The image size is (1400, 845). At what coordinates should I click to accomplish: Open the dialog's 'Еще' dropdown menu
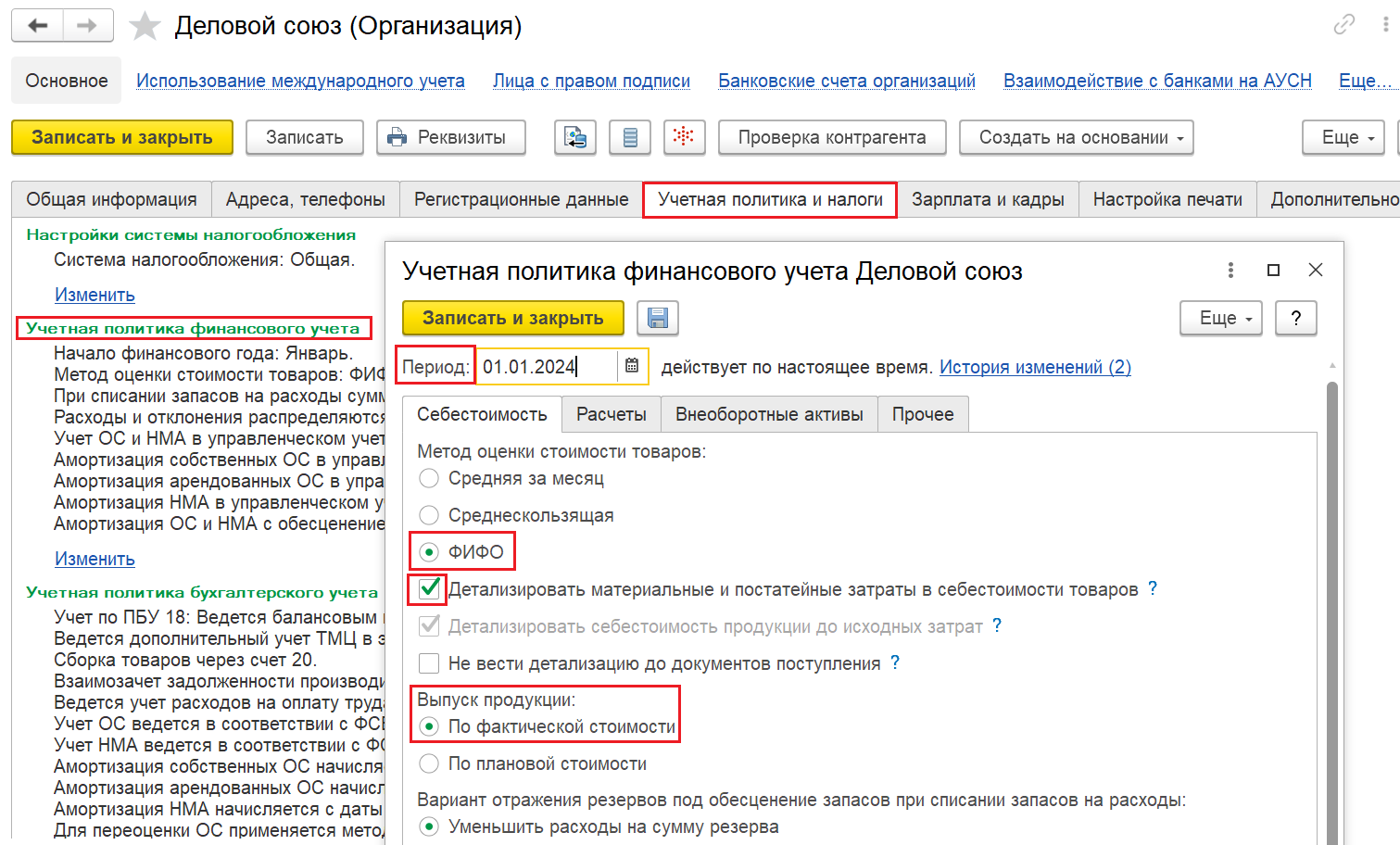[1221, 318]
